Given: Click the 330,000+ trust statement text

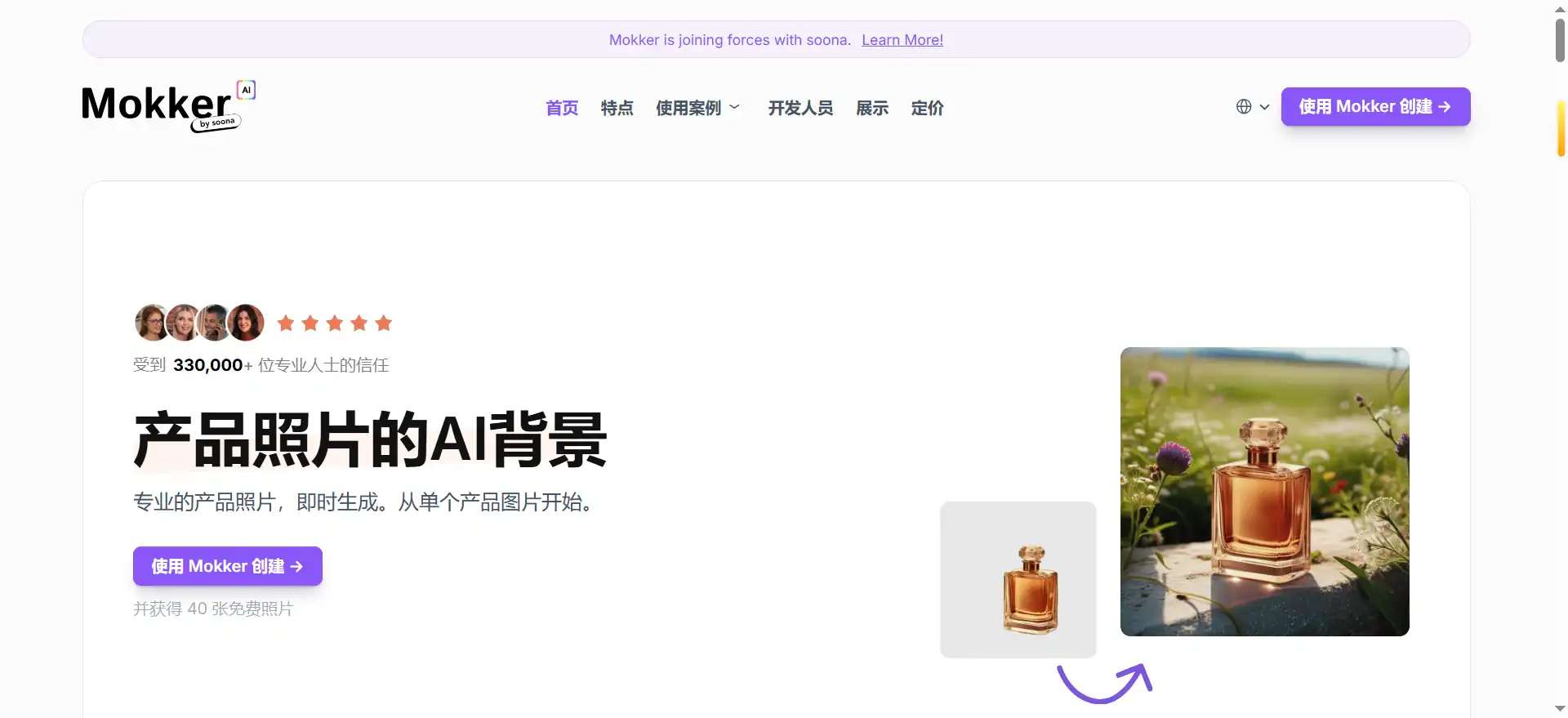Looking at the screenshot, I should pos(261,365).
